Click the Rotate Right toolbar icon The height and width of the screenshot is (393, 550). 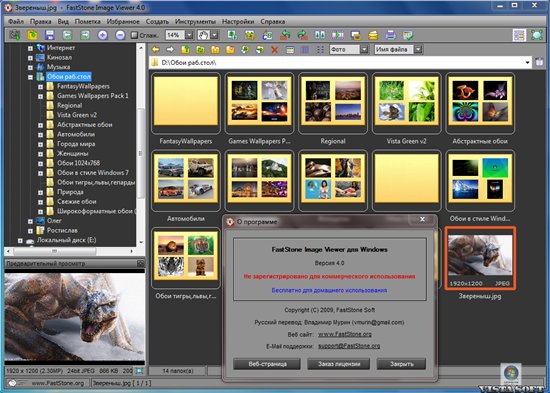pyautogui.click(x=302, y=35)
